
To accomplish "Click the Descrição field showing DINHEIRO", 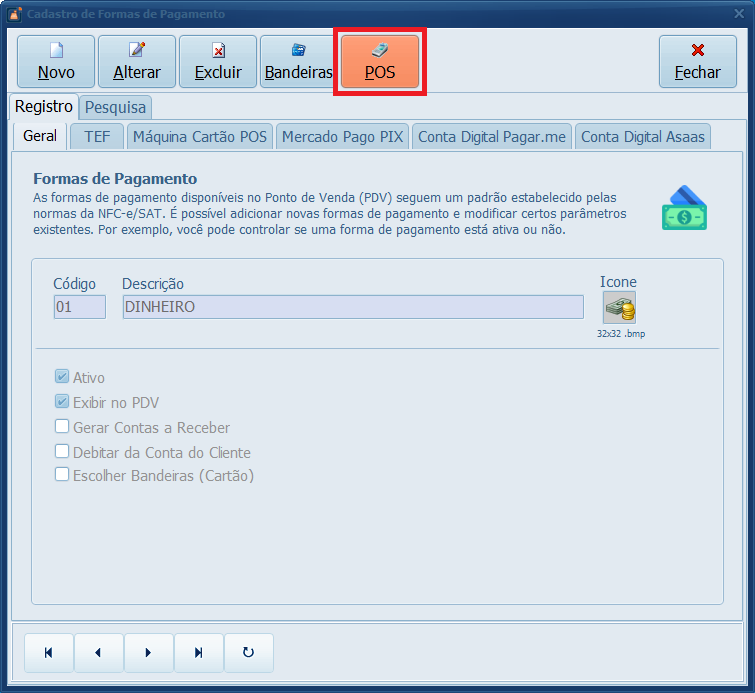I will (x=353, y=307).
